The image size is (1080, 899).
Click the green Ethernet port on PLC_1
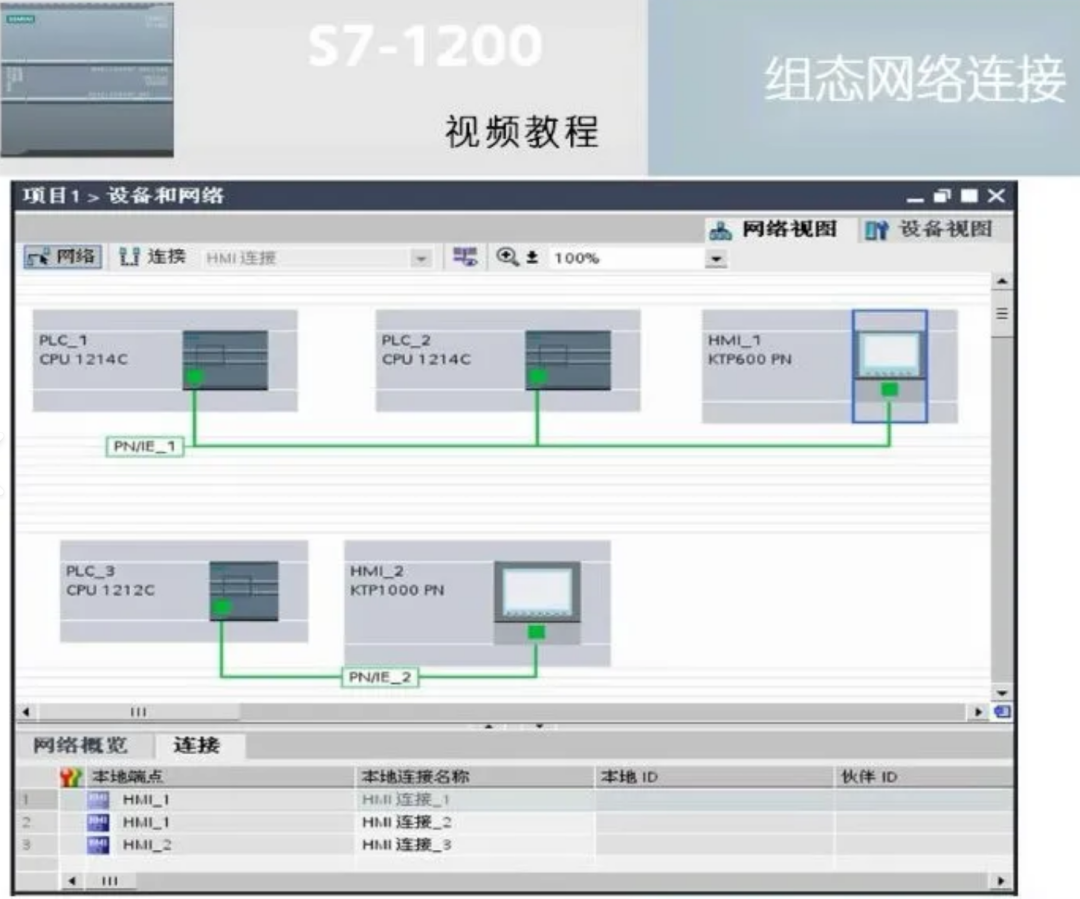(x=195, y=376)
